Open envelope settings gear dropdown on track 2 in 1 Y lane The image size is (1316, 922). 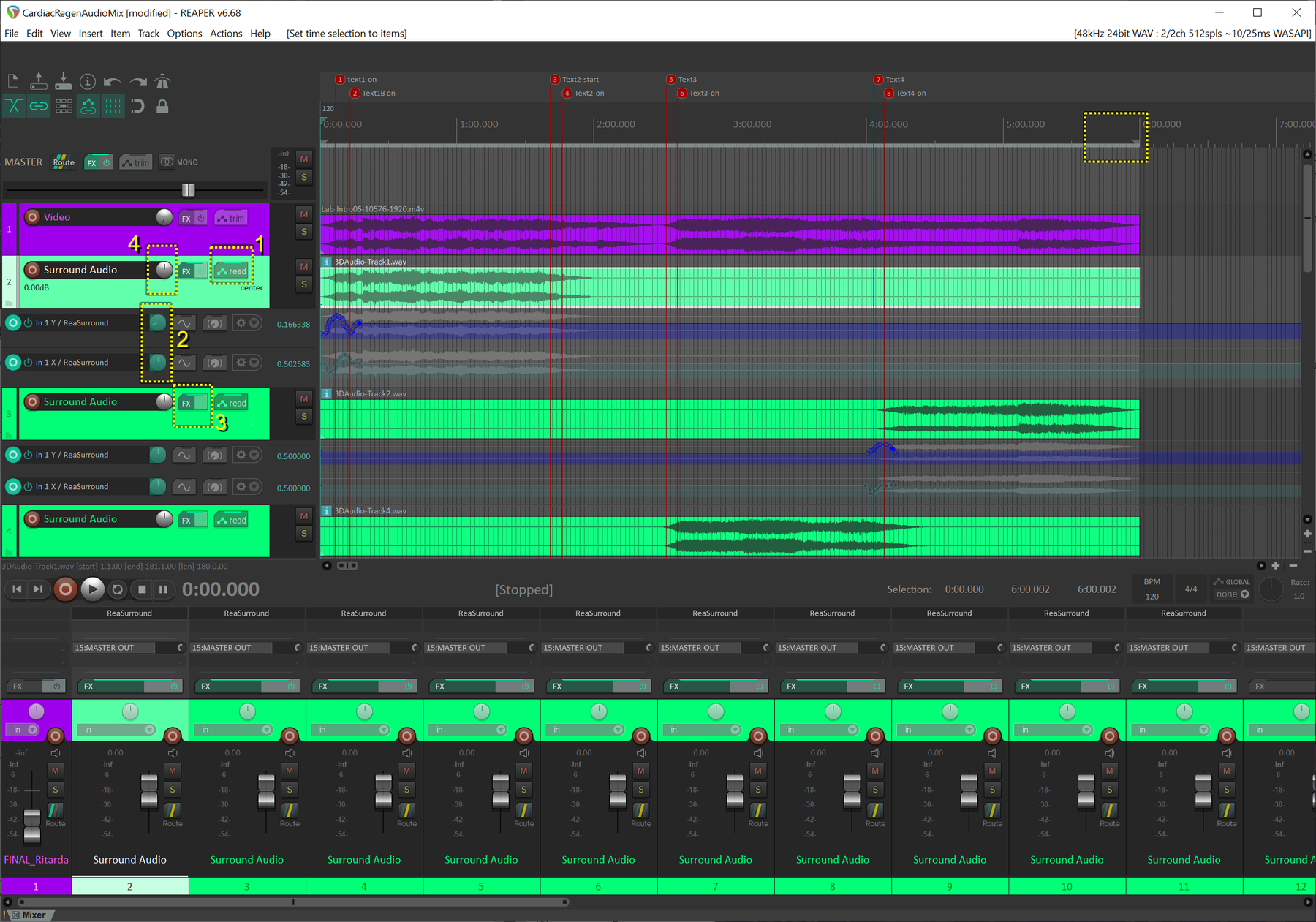pyautogui.click(x=247, y=323)
